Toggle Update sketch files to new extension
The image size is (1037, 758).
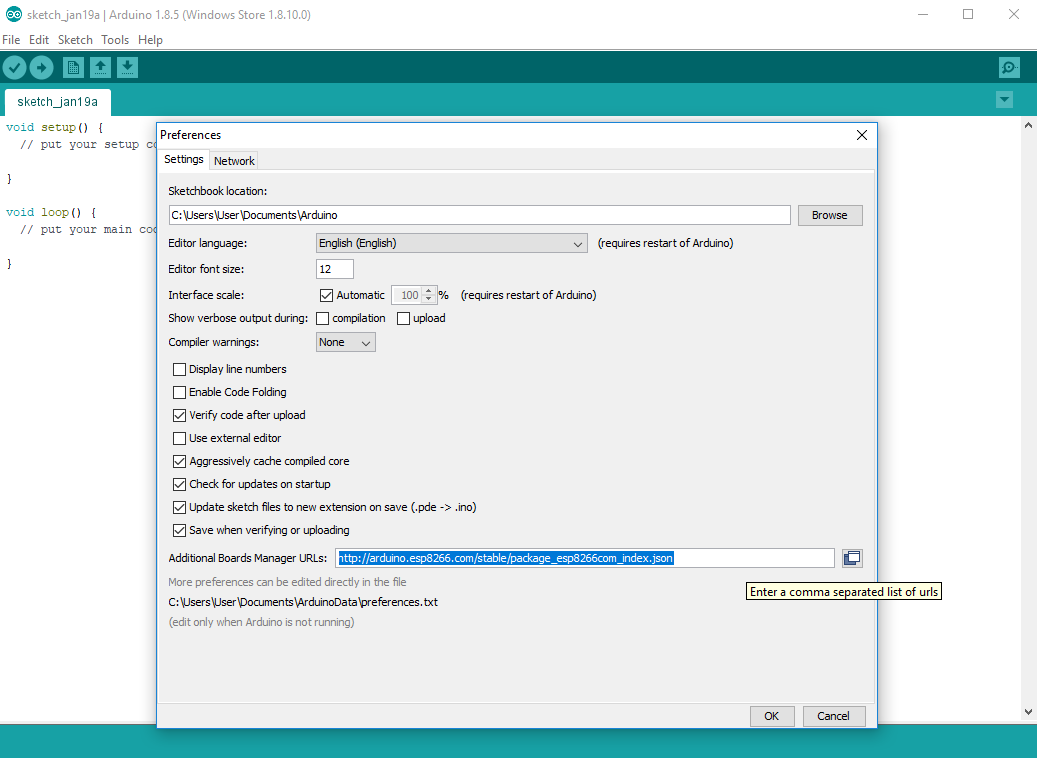[179, 507]
